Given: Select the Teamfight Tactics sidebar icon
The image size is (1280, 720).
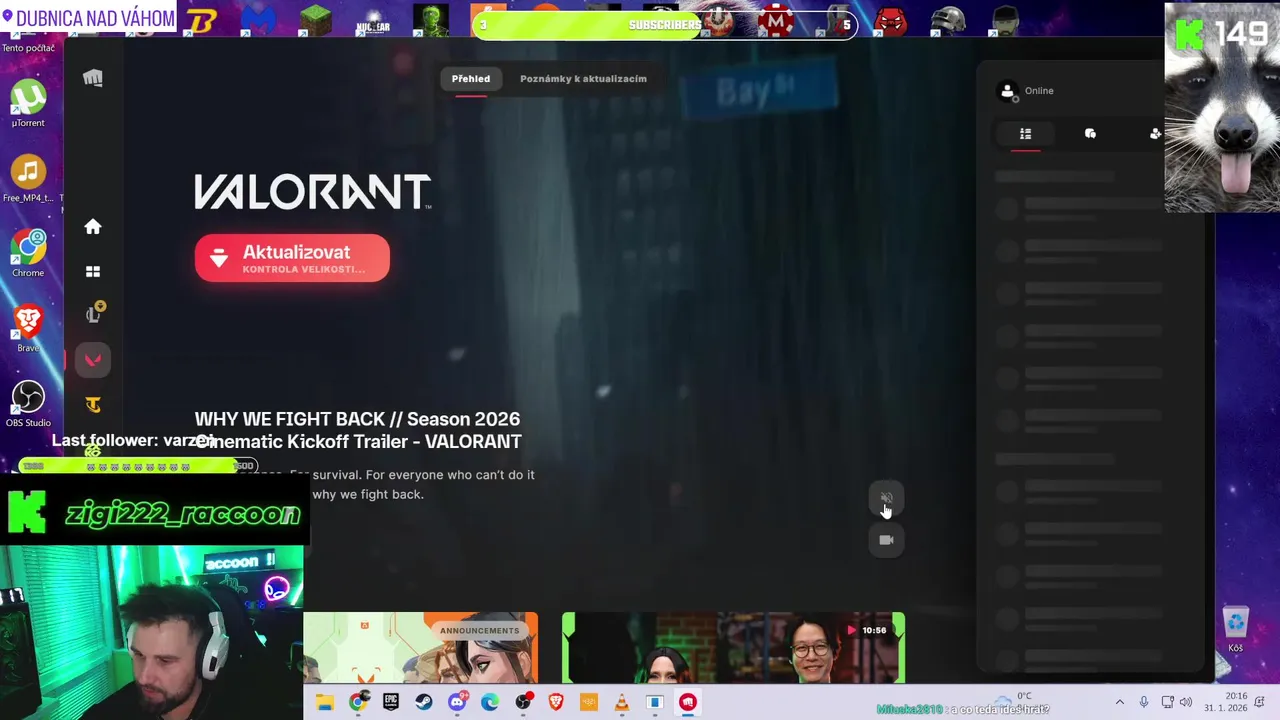Looking at the screenshot, I should click(93, 405).
